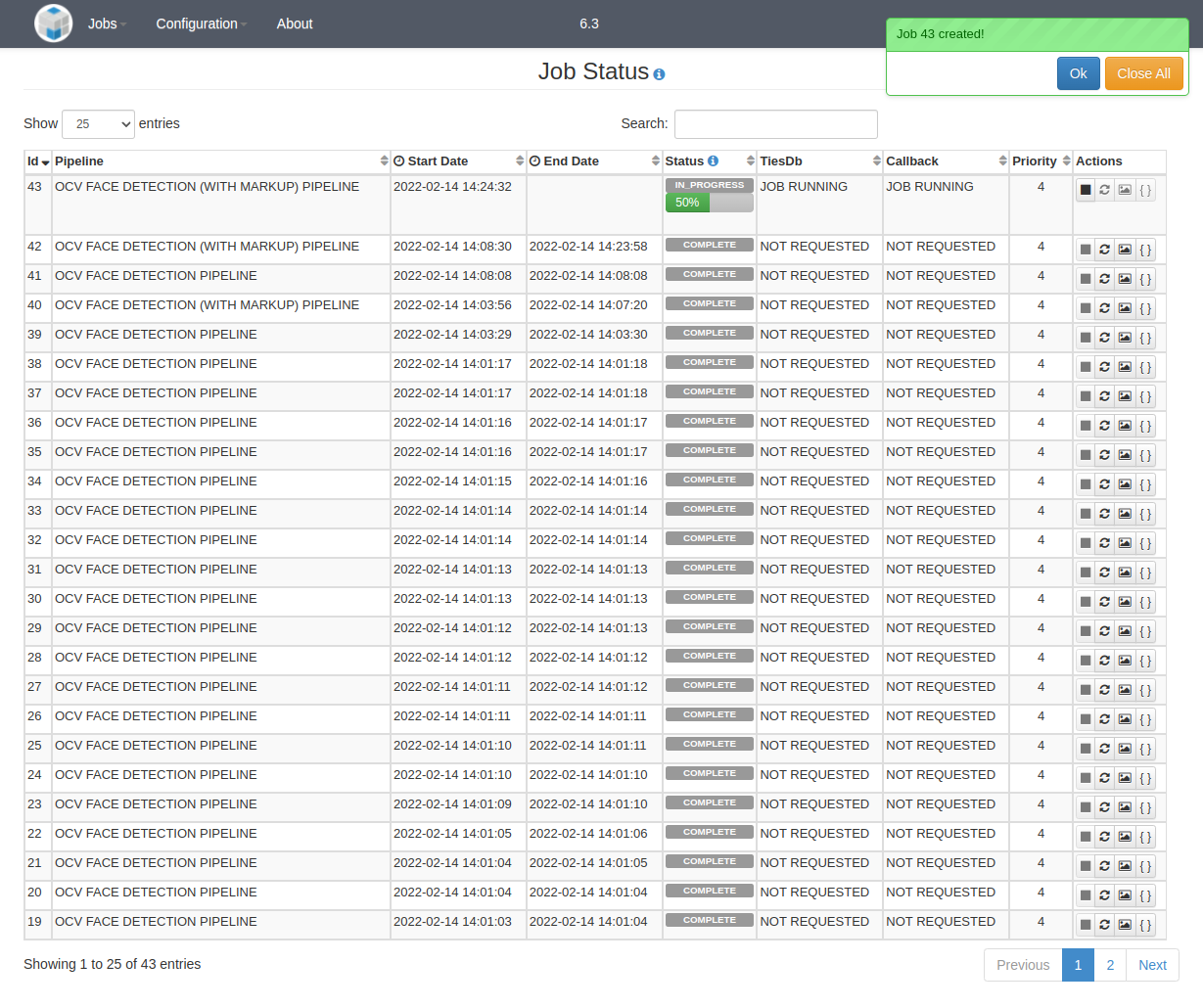This screenshot has height=1008, width=1203.
Task: Open JSON braces icon for job 34
Action: (1145, 484)
